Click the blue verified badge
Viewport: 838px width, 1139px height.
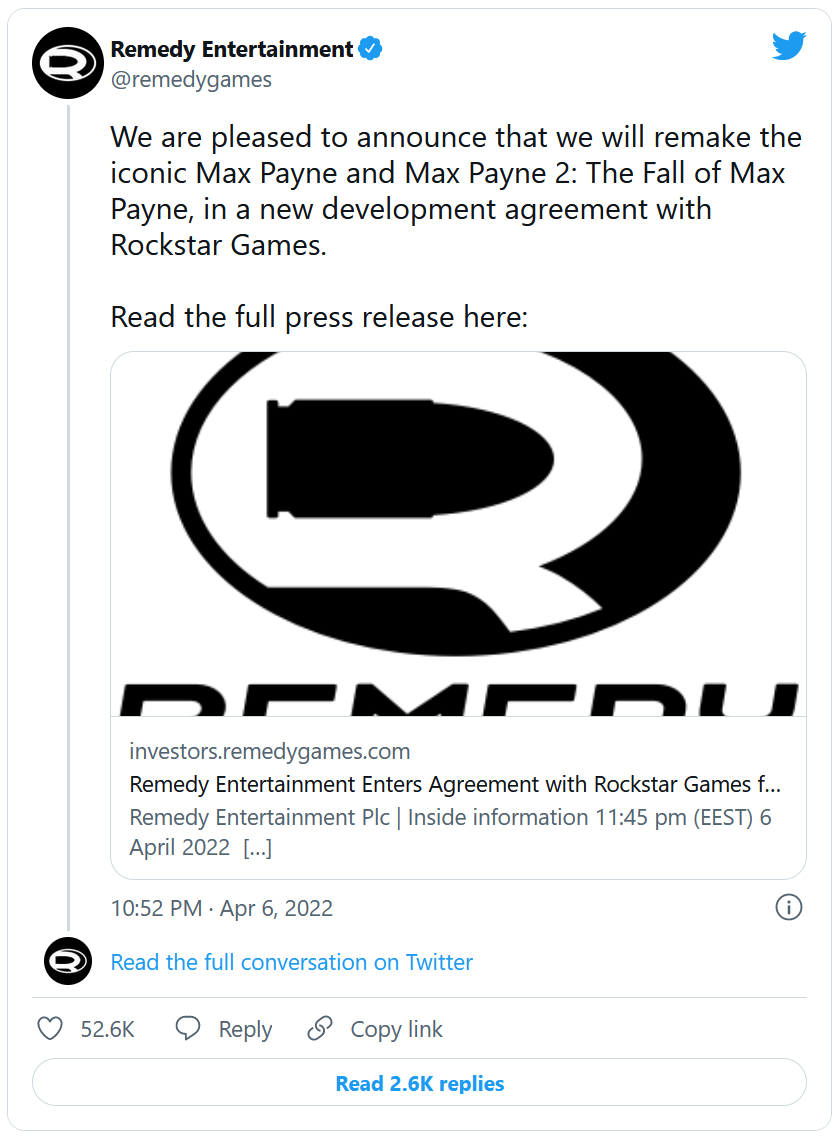click(x=370, y=49)
